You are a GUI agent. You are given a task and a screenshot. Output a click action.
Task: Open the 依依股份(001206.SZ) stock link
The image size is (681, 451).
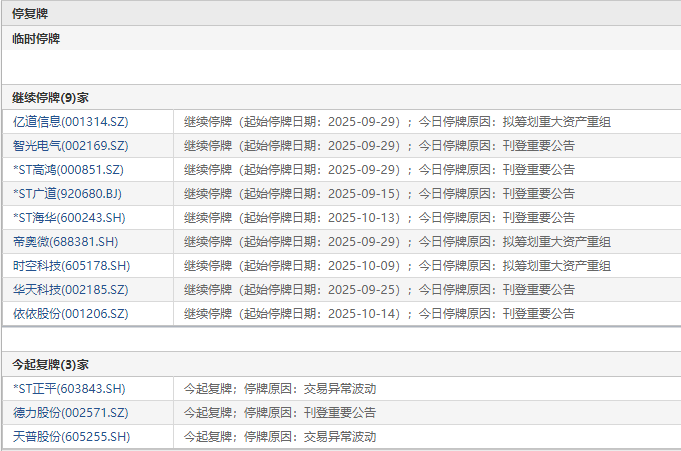[x=71, y=313]
